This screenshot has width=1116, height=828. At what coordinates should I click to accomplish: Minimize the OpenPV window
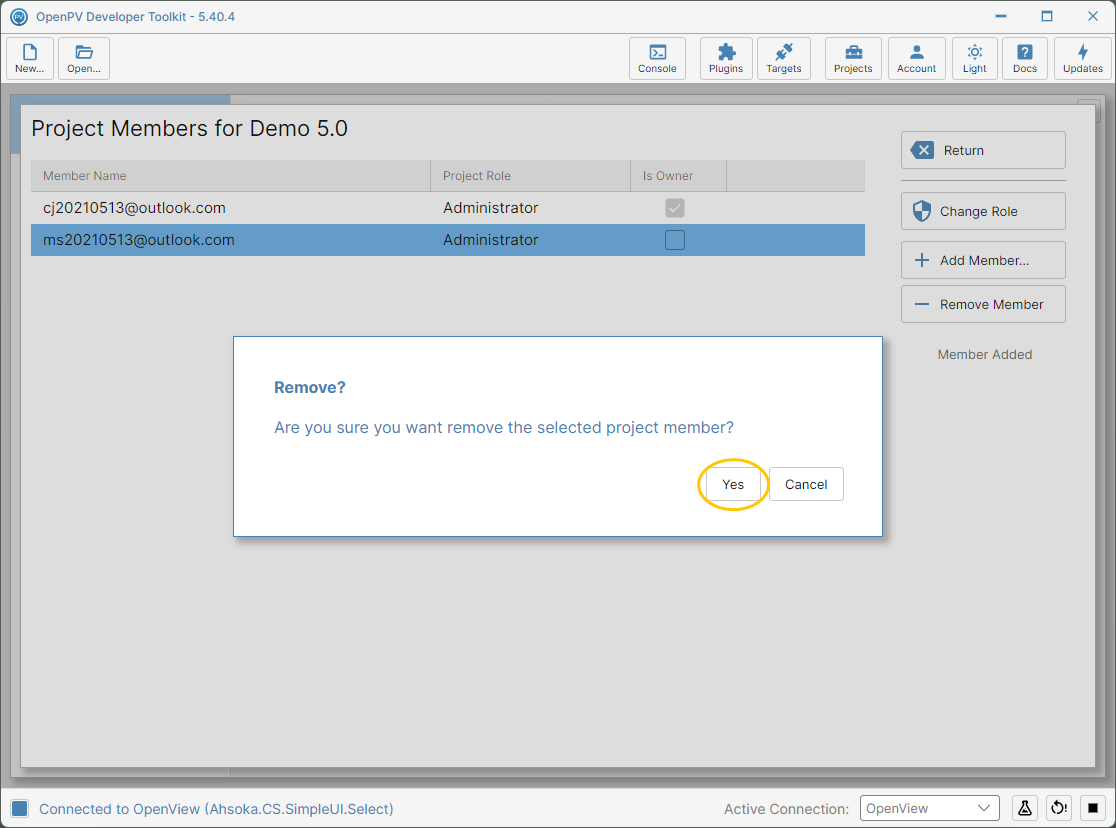click(x=1001, y=16)
